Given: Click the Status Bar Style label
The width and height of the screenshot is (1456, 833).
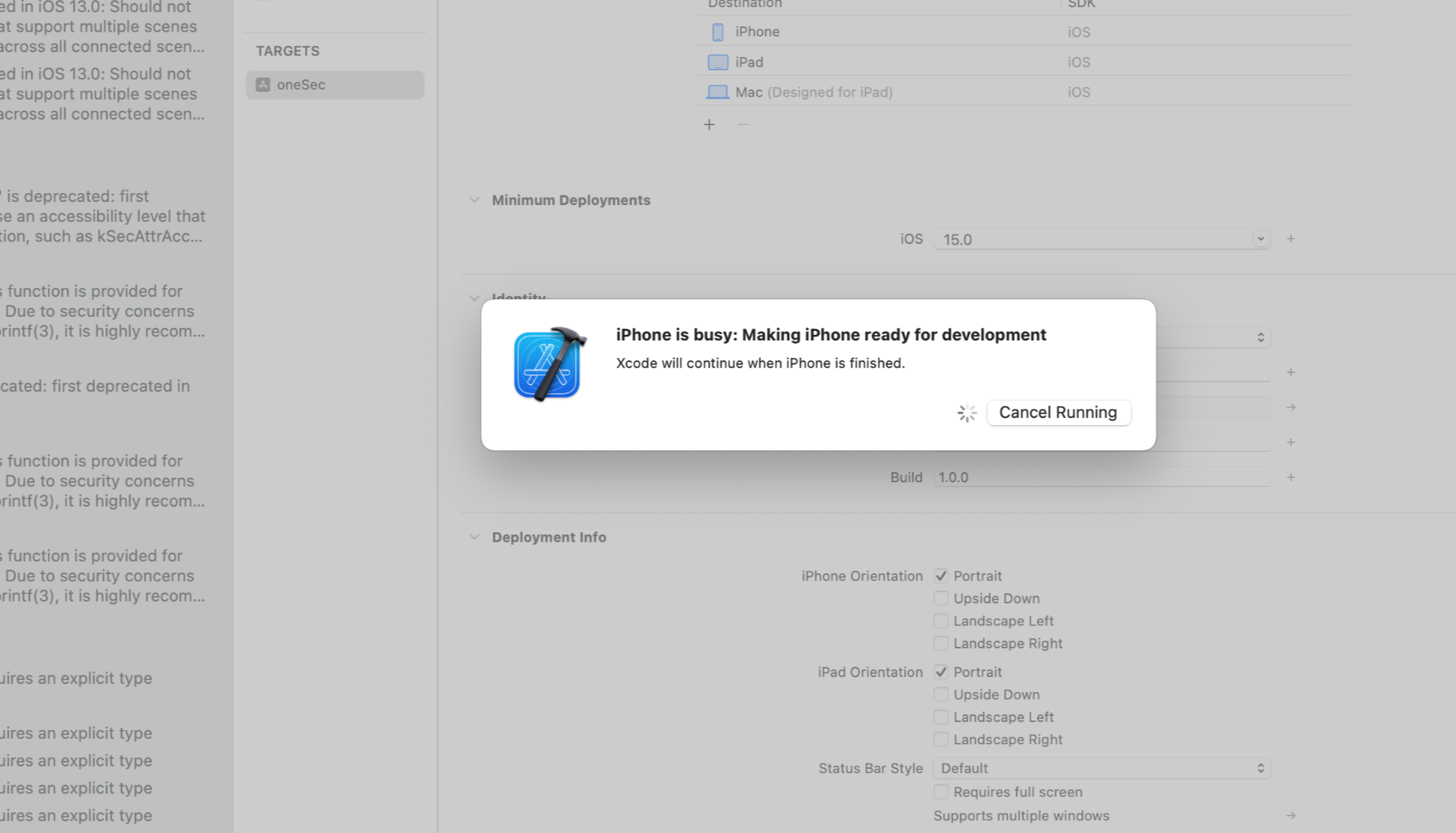Looking at the screenshot, I should (x=871, y=768).
